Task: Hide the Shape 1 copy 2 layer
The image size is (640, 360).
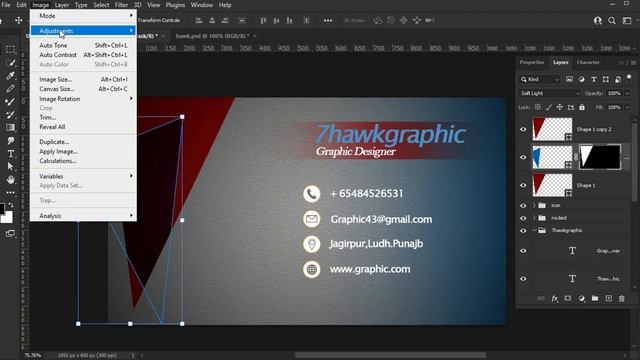Action: click(x=523, y=129)
